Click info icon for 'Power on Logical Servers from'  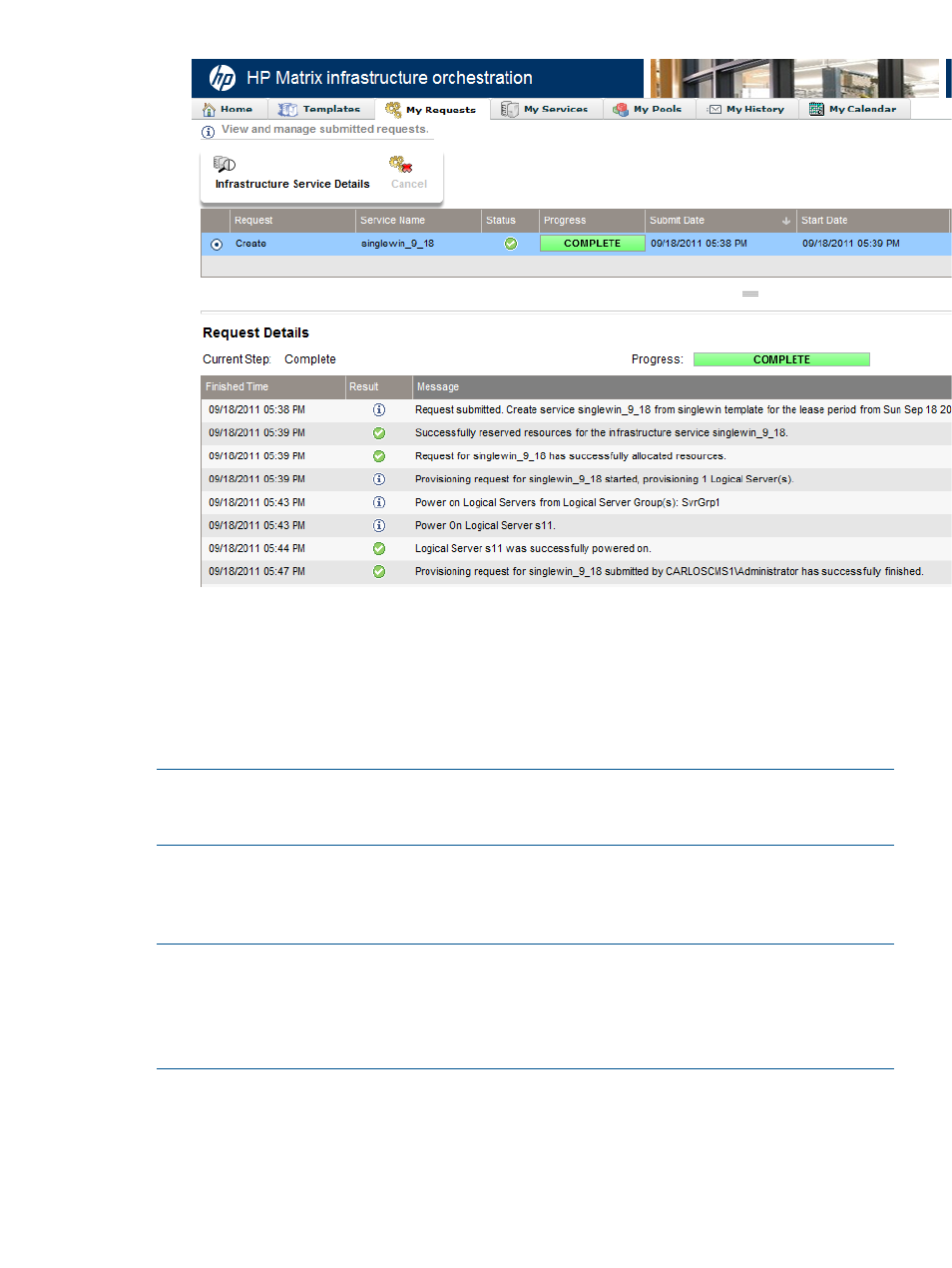tap(379, 502)
